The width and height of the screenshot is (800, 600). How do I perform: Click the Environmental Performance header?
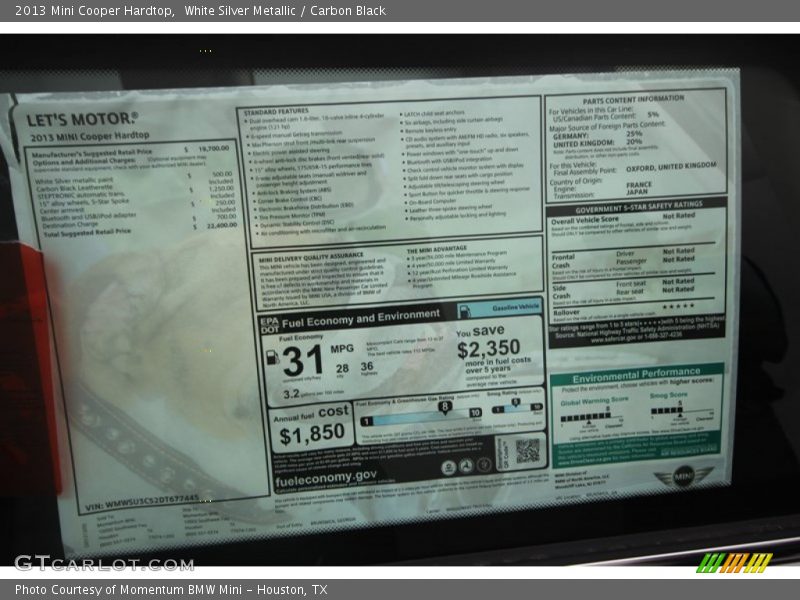pyautogui.click(x=636, y=372)
